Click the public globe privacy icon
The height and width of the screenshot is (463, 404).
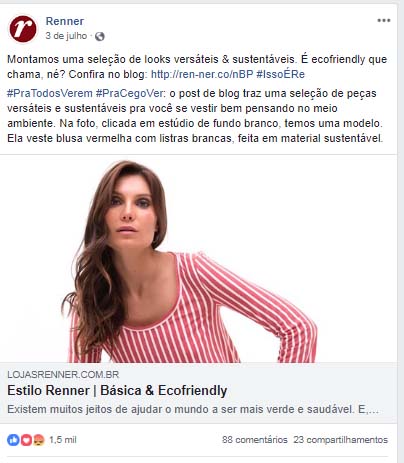100,36
